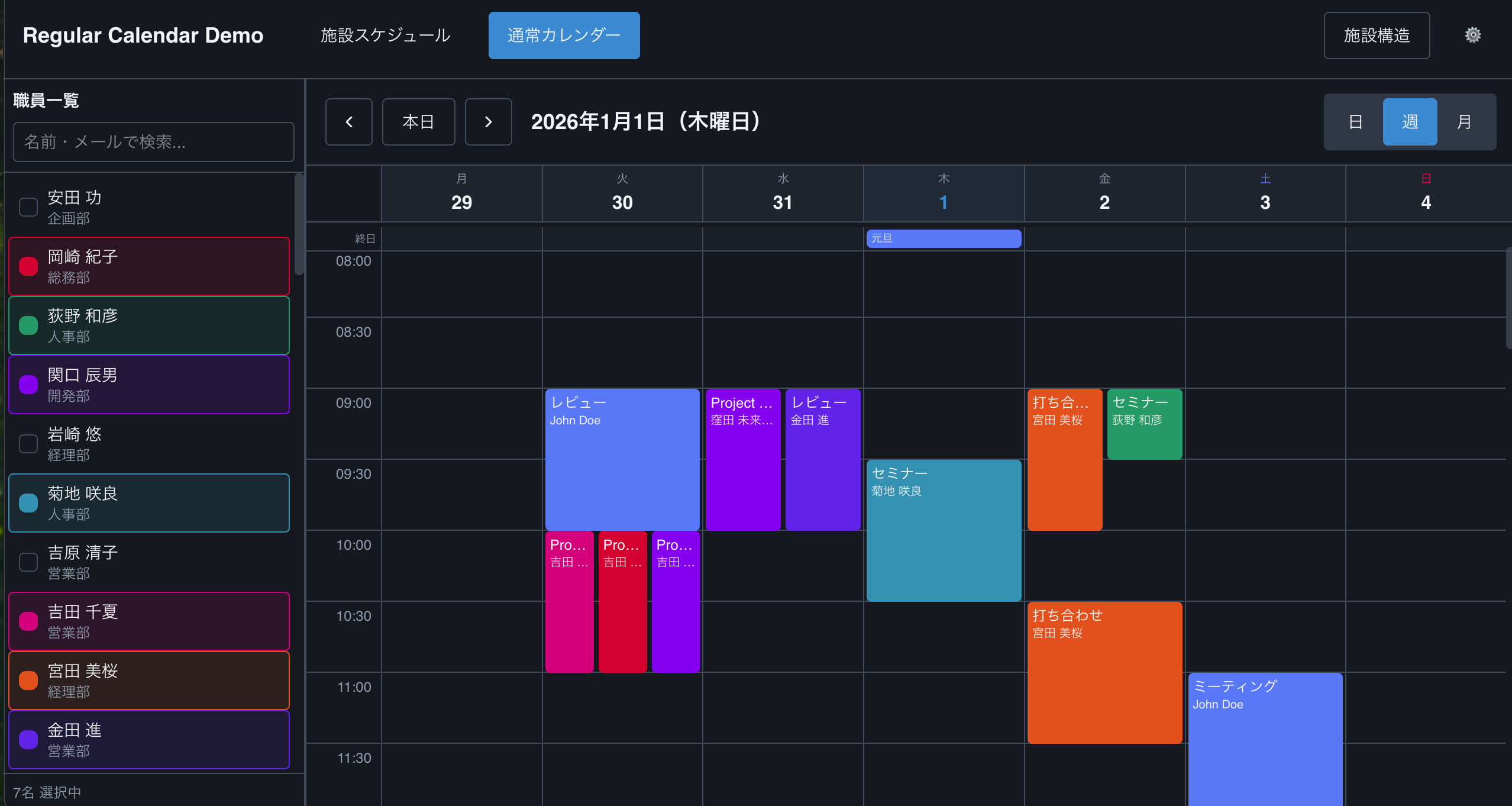Select the 通常カレンダー tab
The width and height of the screenshot is (1512, 806).
click(x=564, y=35)
